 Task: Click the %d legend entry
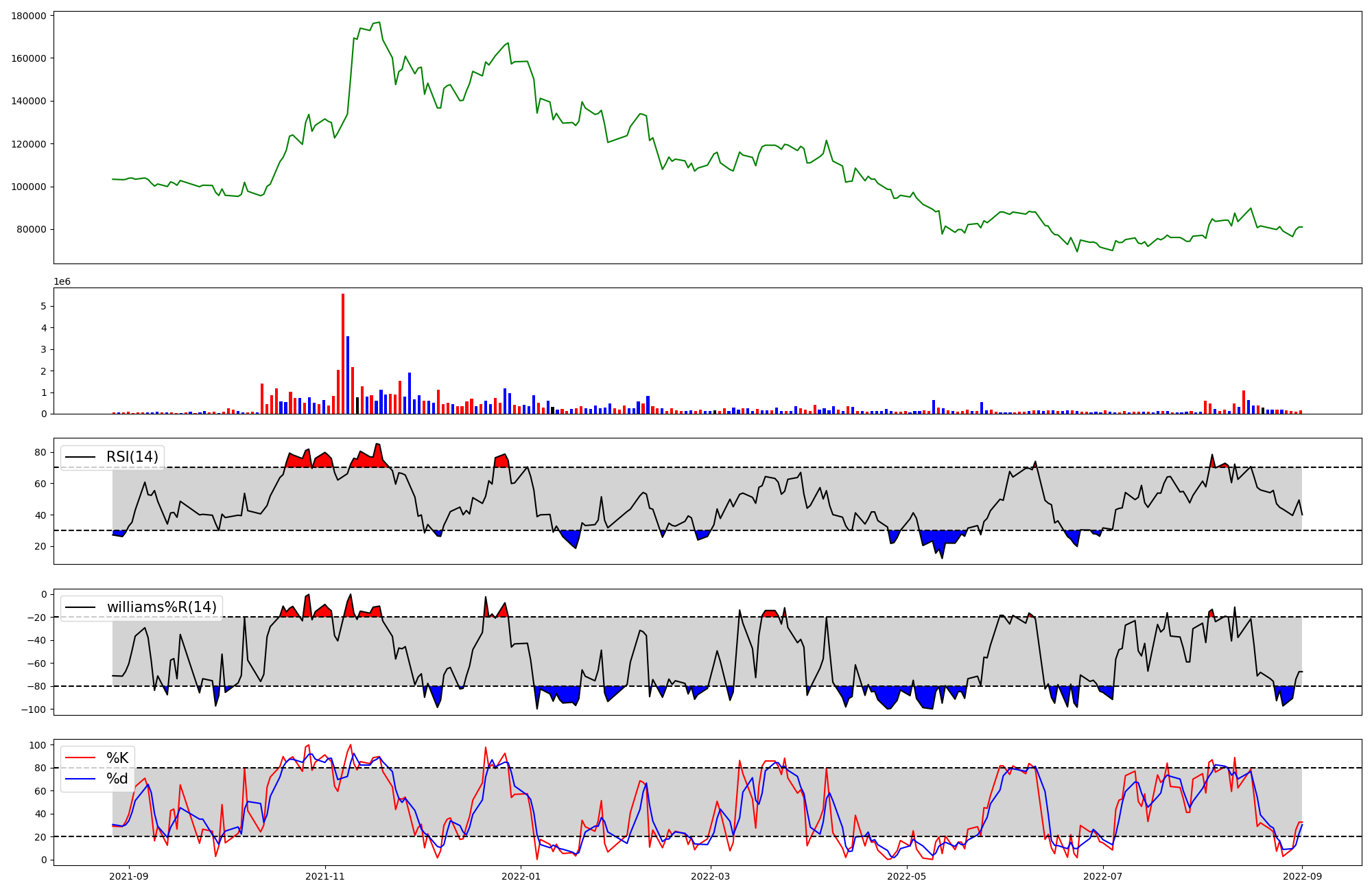click(x=117, y=779)
